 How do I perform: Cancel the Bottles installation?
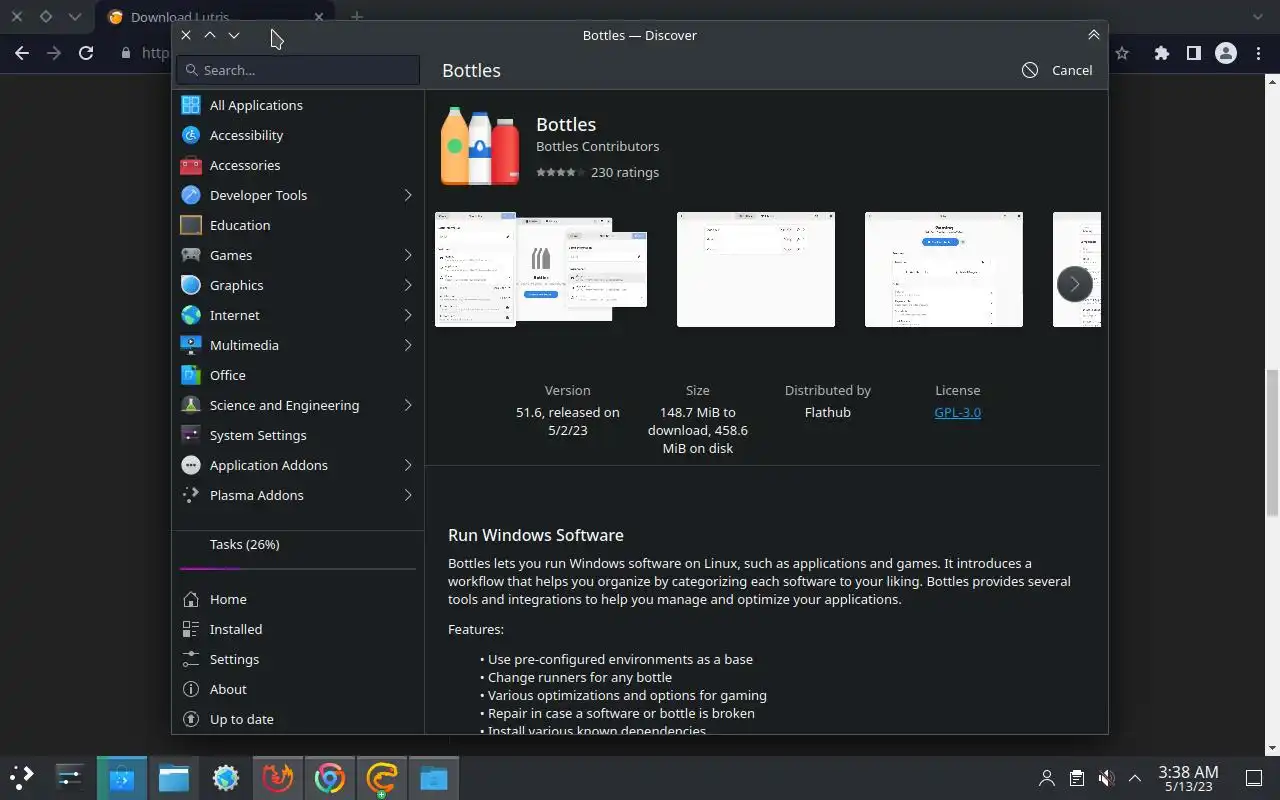pos(1057,70)
